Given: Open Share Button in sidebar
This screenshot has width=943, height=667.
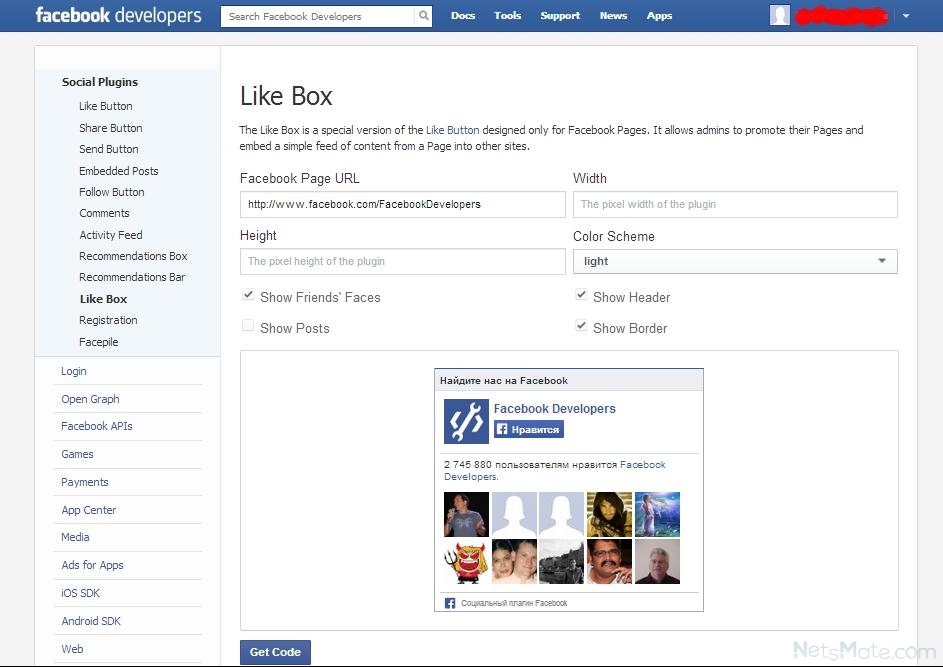Looking at the screenshot, I should click(x=111, y=128).
